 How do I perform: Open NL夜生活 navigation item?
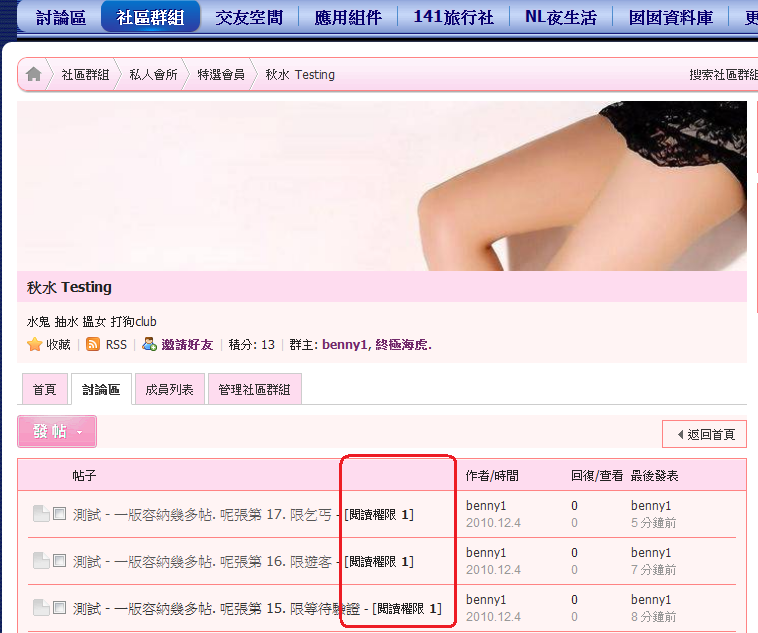pyautogui.click(x=561, y=17)
